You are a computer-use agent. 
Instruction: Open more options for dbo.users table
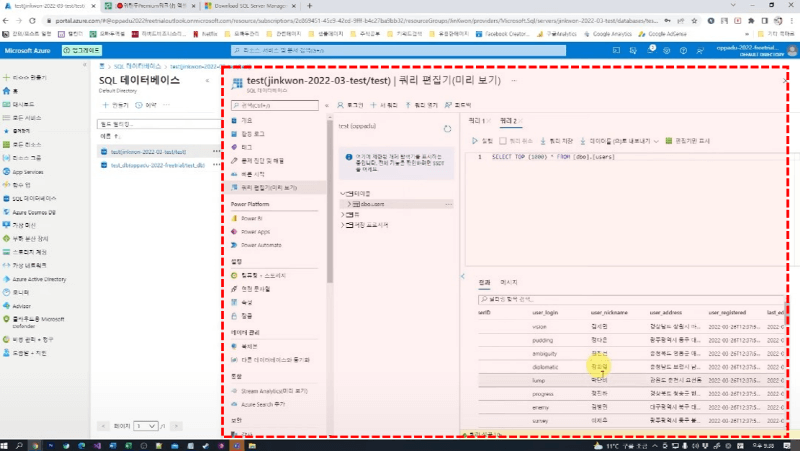tap(448, 204)
